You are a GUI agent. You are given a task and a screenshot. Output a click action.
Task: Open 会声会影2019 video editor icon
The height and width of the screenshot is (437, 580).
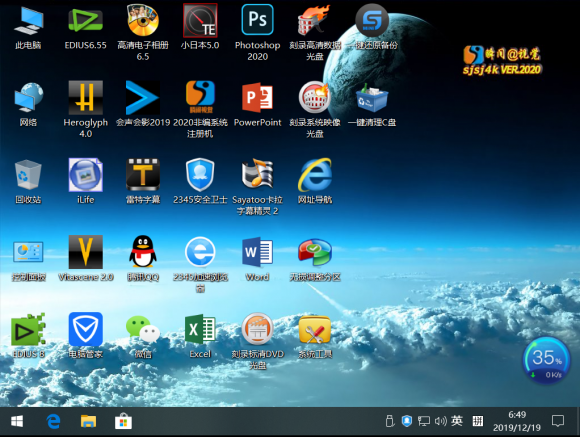[143, 98]
